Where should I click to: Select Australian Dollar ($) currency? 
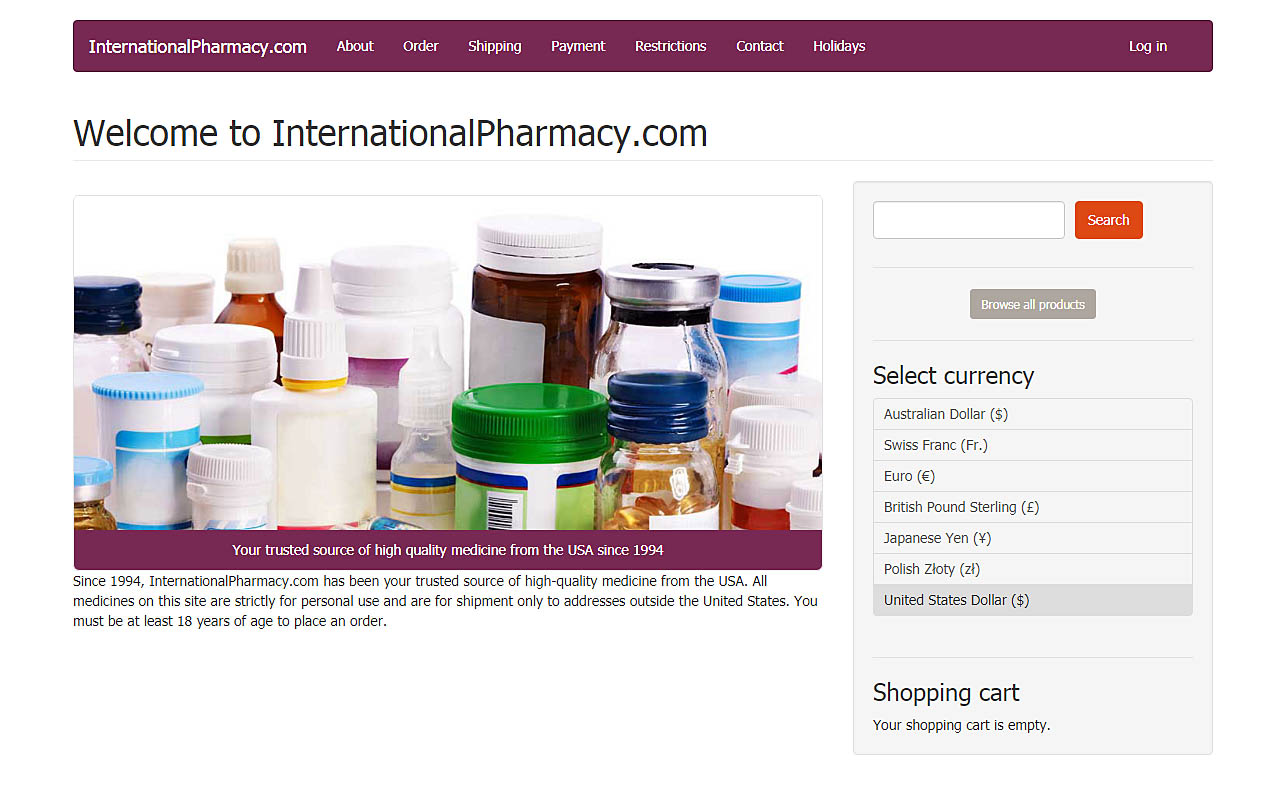pos(1033,414)
